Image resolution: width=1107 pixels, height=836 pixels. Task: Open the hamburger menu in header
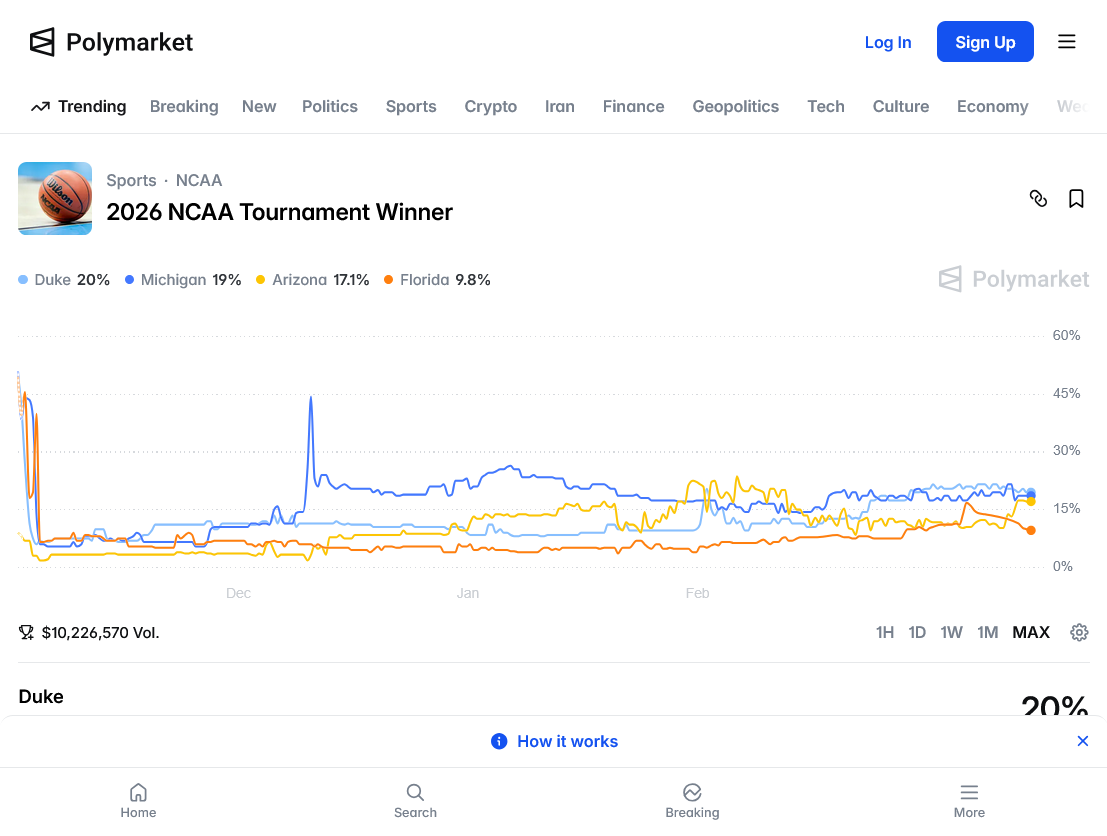(x=1067, y=42)
